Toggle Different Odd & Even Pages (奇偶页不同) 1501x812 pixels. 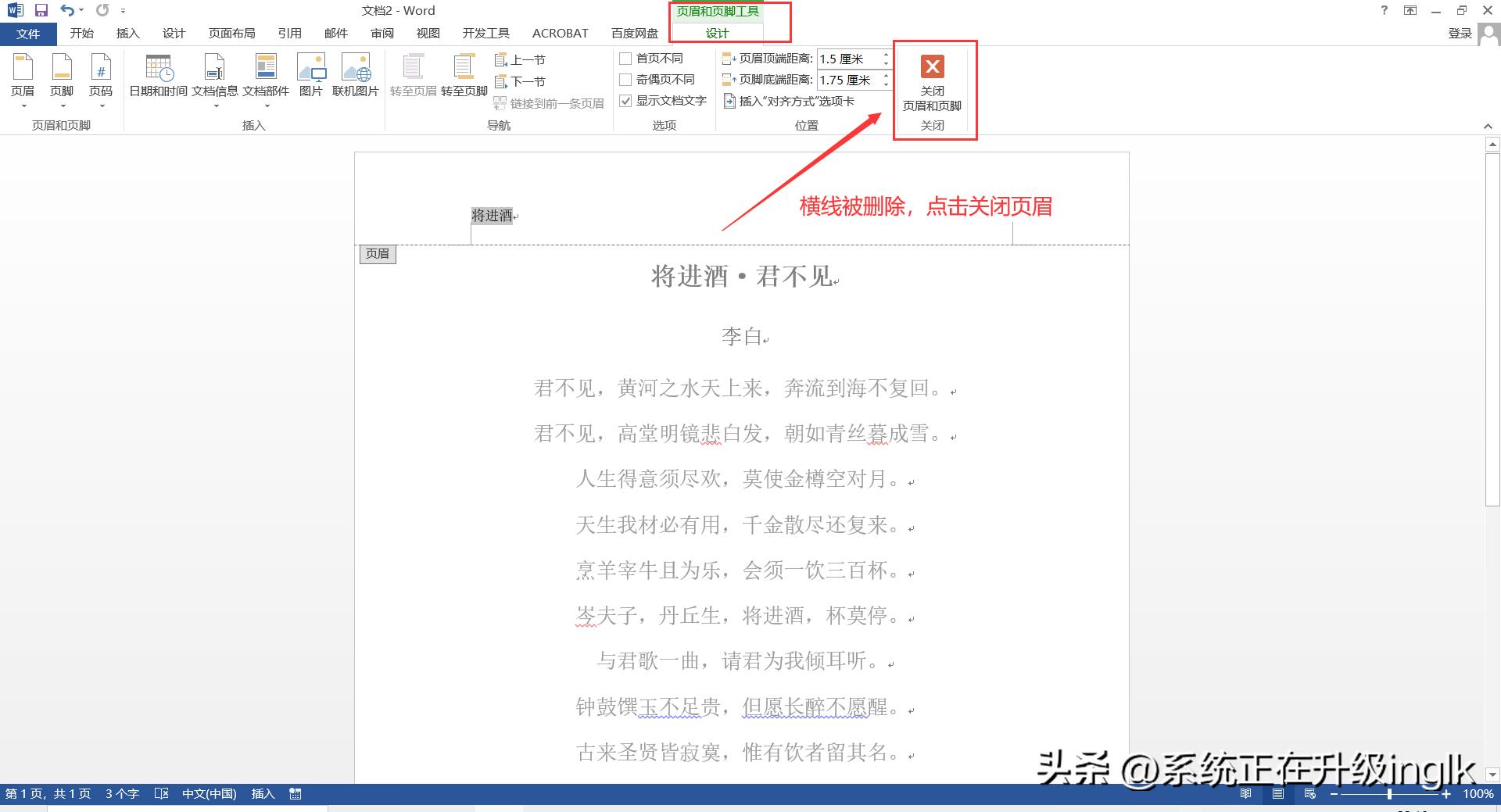click(x=625, y=80)
